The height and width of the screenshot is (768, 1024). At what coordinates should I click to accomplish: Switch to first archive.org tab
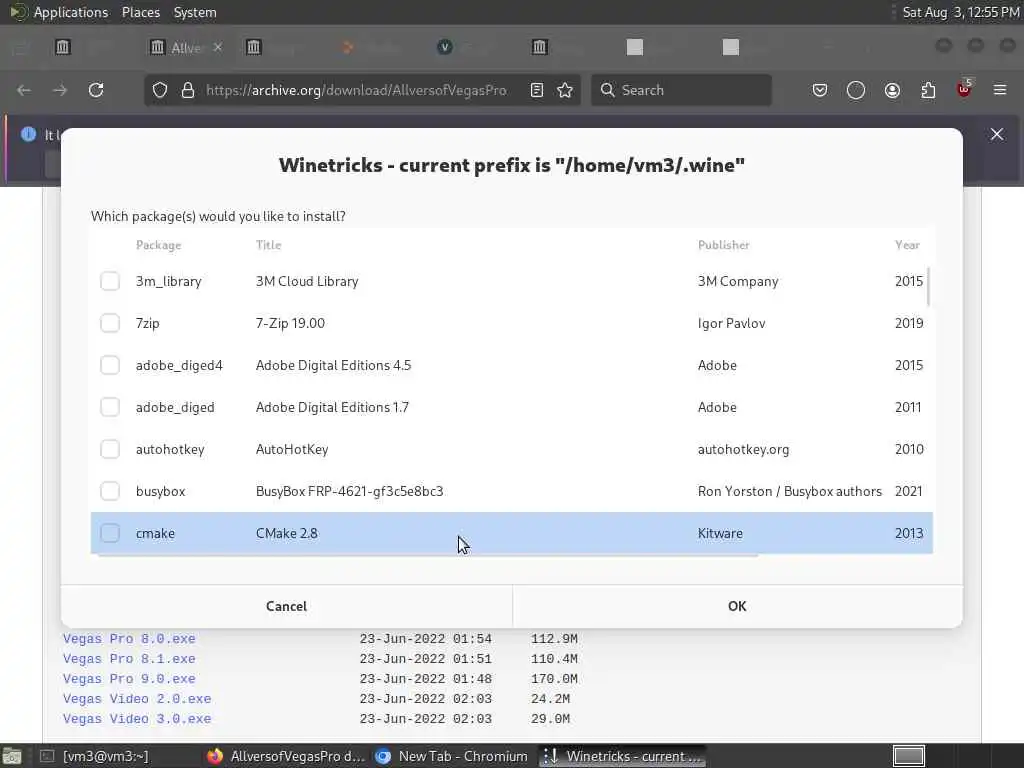tap(63, 47)
